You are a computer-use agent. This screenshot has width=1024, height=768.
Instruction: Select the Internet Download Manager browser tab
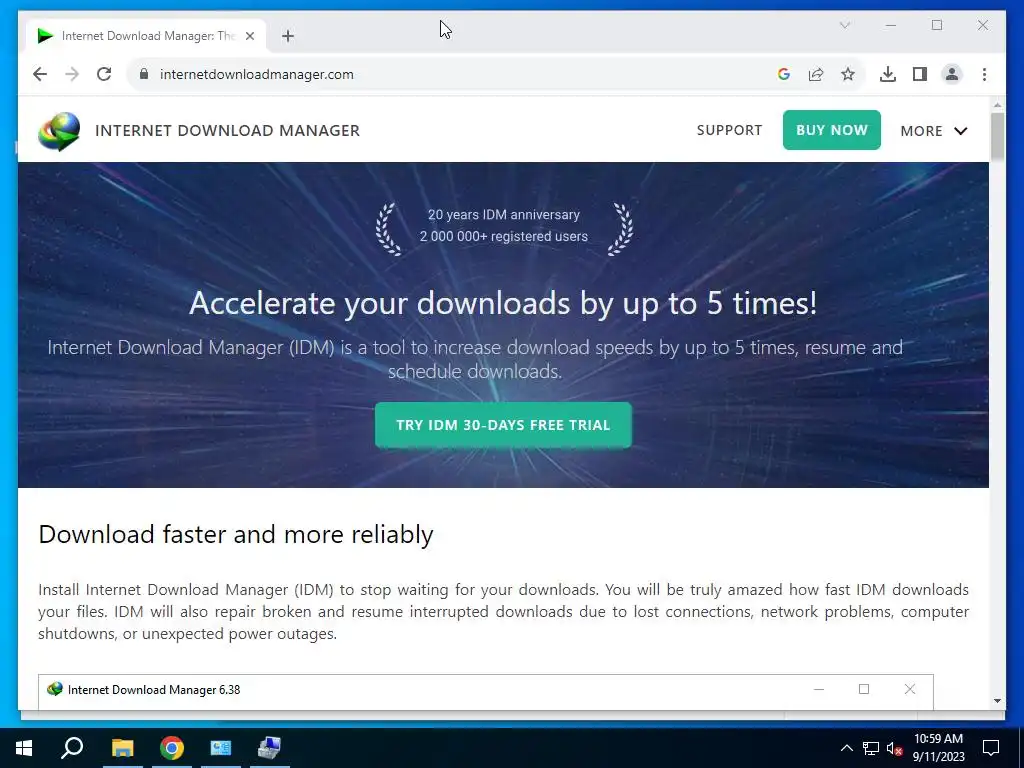(x=145, y=36)
